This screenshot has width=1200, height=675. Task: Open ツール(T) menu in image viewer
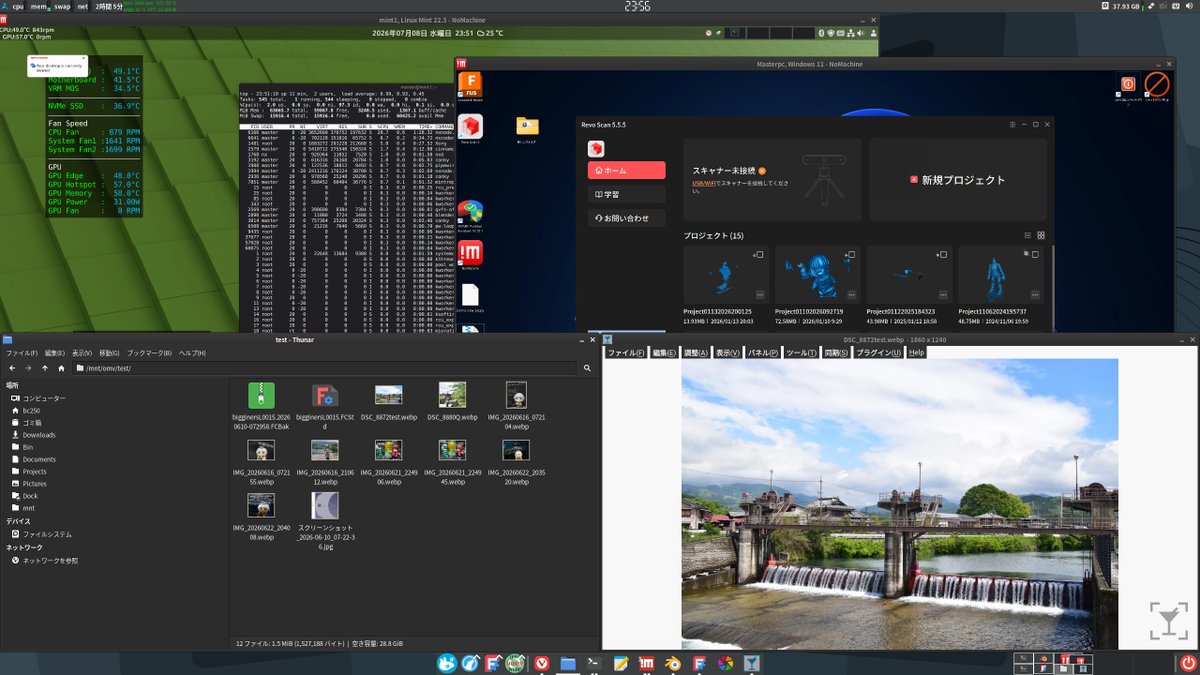[x=802, y=353]
